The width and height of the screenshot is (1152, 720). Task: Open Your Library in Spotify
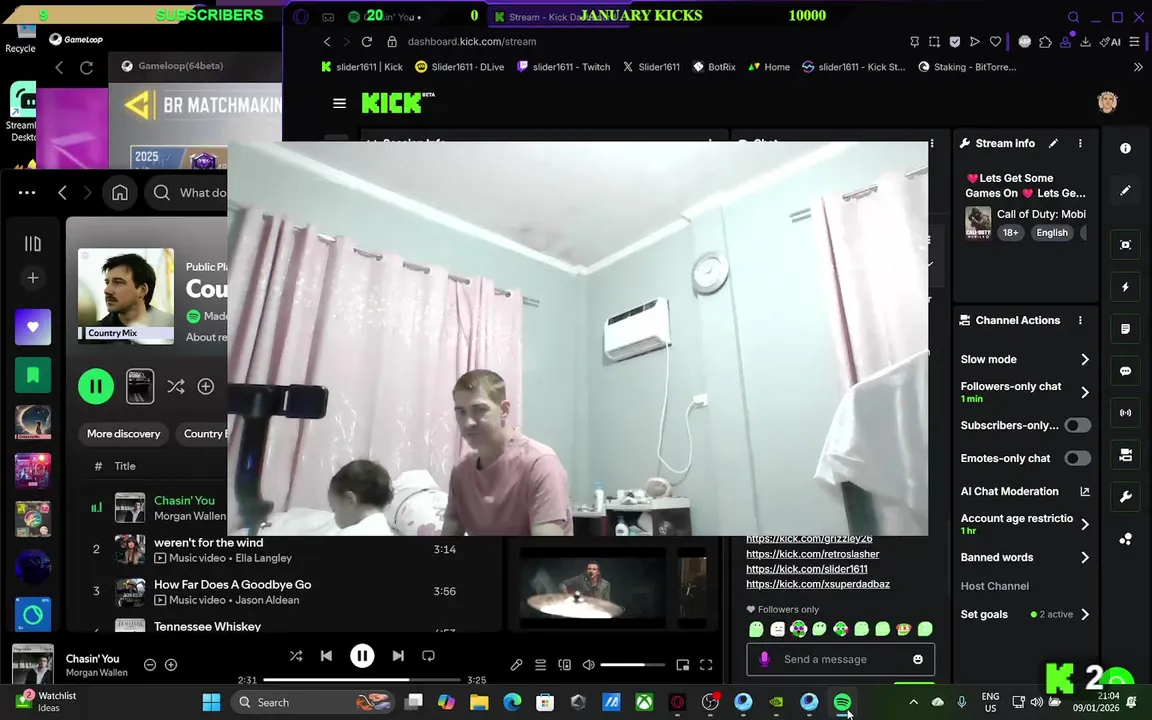coord(33,243)
